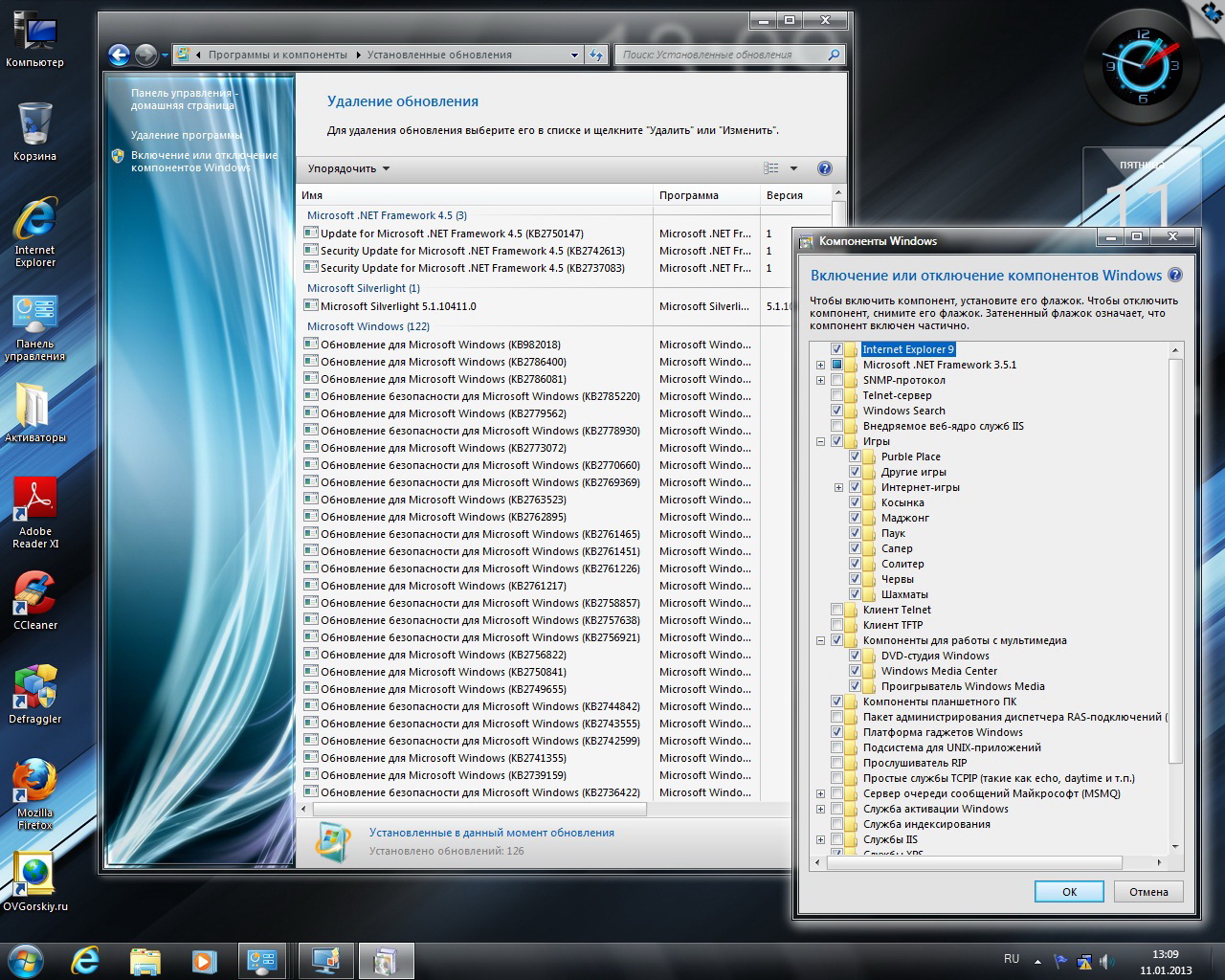Enable the Telnet-сервер checkbox
Image resolution: width=1225 pixels, height=980 pixels.
(837, 395)
